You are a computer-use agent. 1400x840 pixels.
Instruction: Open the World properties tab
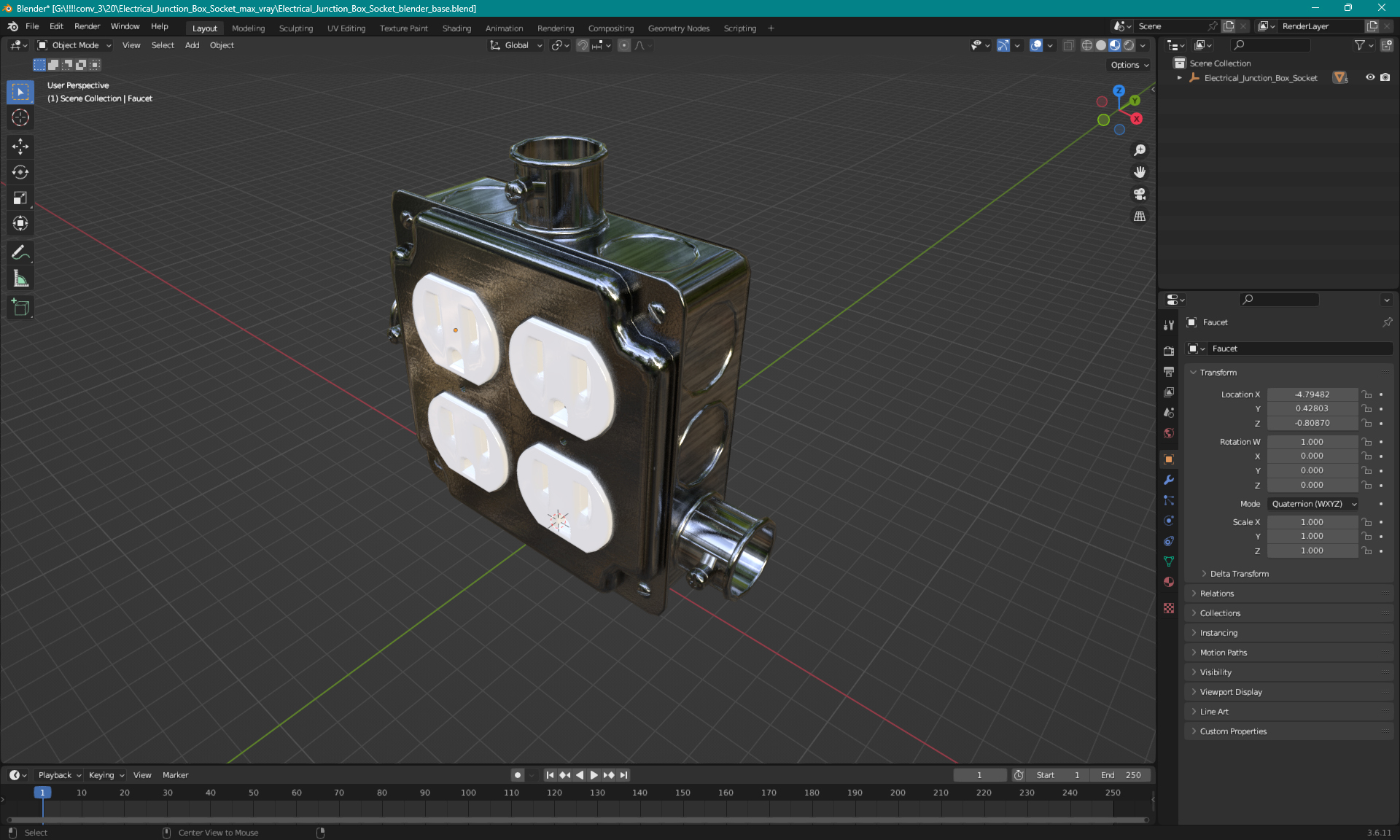[x=1169, y=432]
